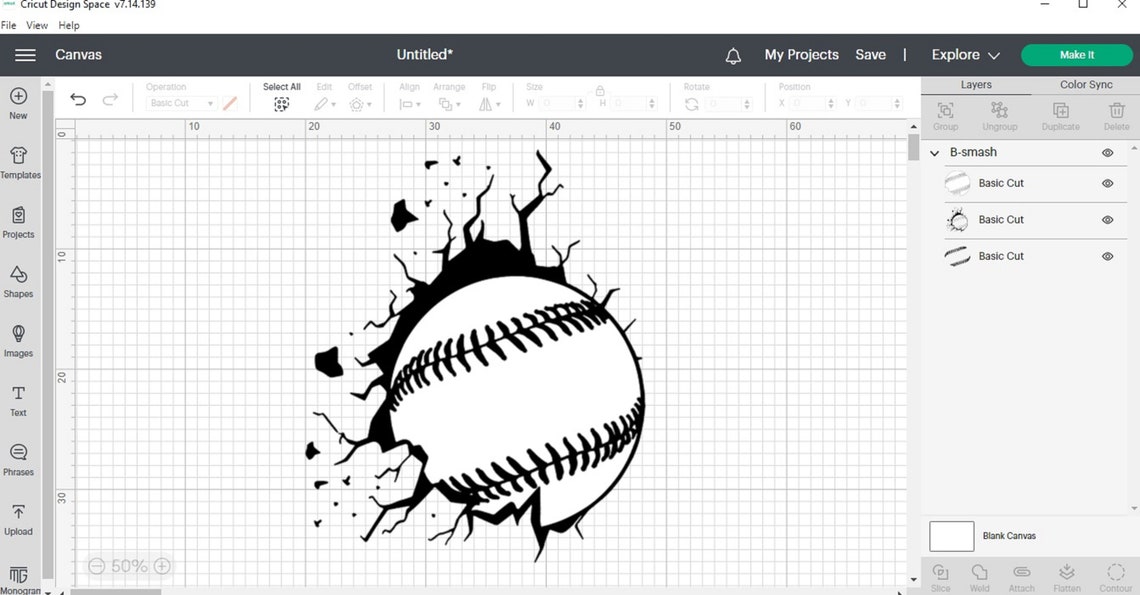1140x595 pixels.
Task: Select the Contour tool
Action: 1115,574
